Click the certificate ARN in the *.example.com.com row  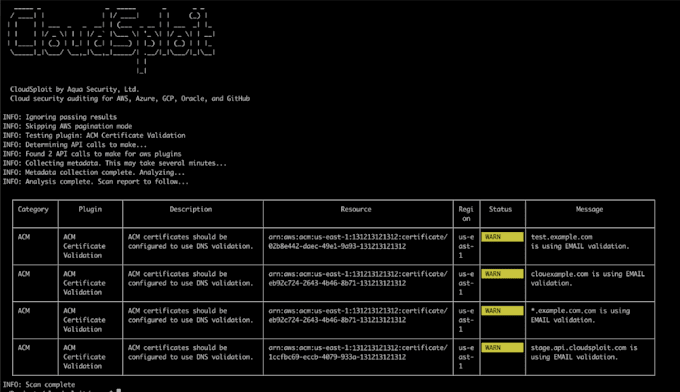pyautogui.click(x=358, y=315)
